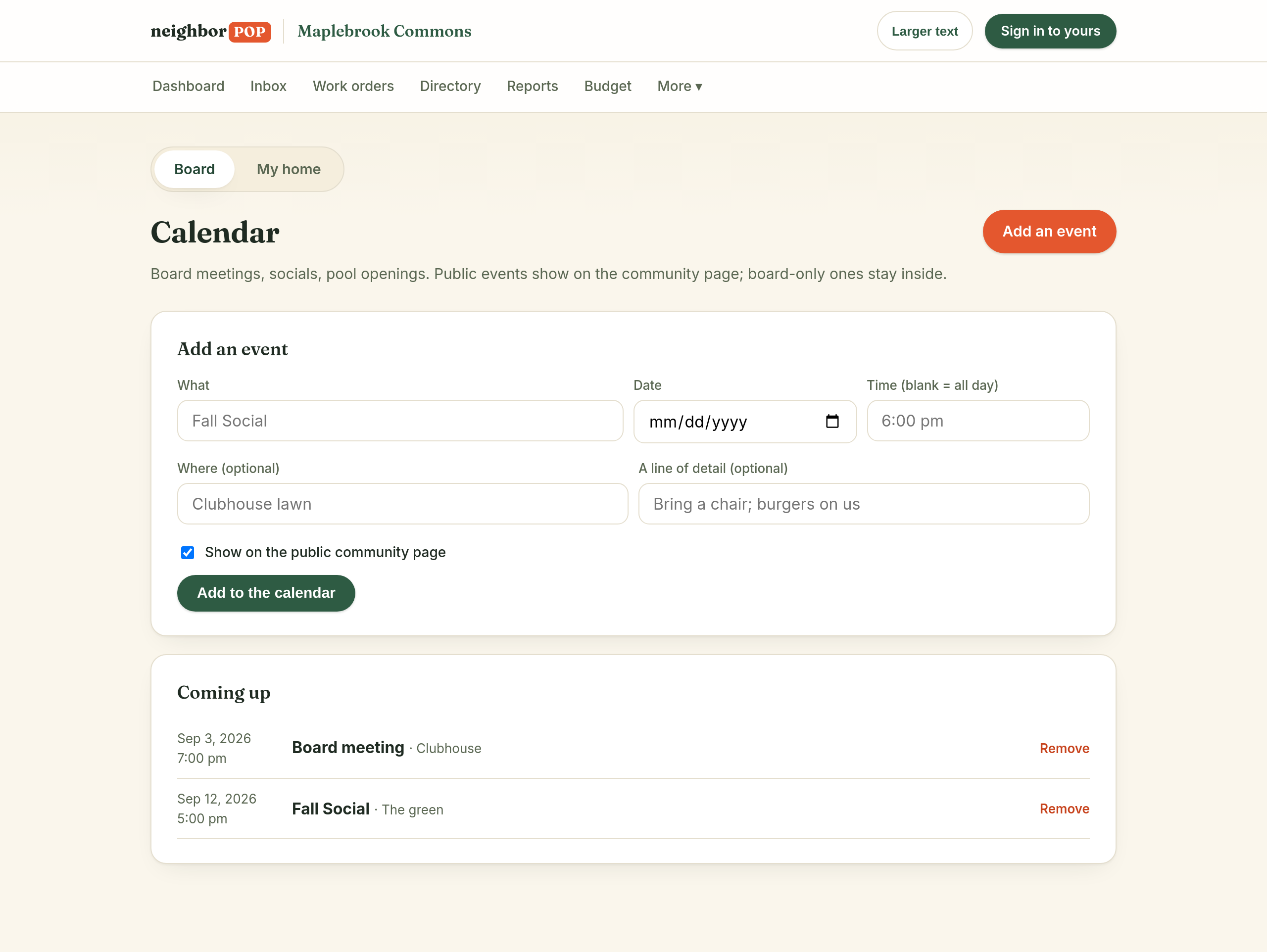Click the Fall Social event title in Coming up
The height and width of the screenshot is (952, 1267).
331,809
